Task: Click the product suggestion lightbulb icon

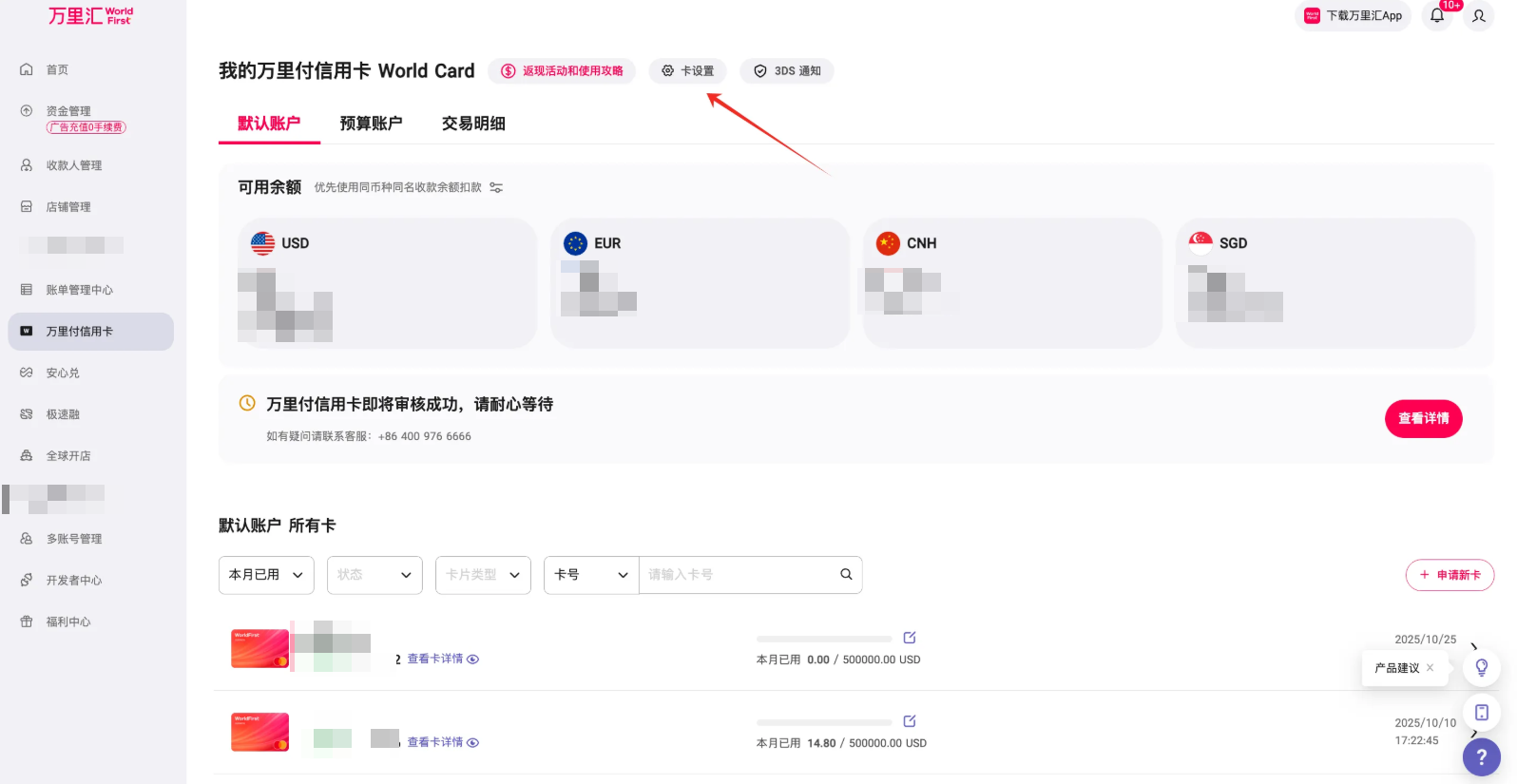Action: pos(1481,668)
